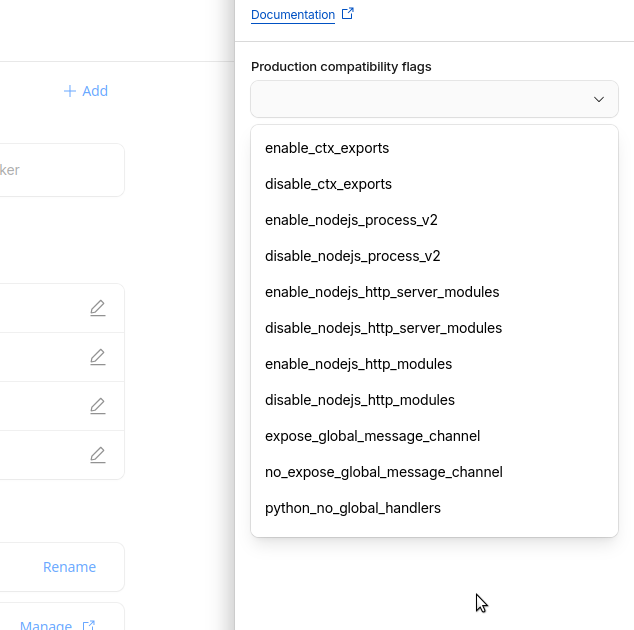Collapse the compatibility flags dropdown chevron
634x630 pixels.
click(599, 99)
